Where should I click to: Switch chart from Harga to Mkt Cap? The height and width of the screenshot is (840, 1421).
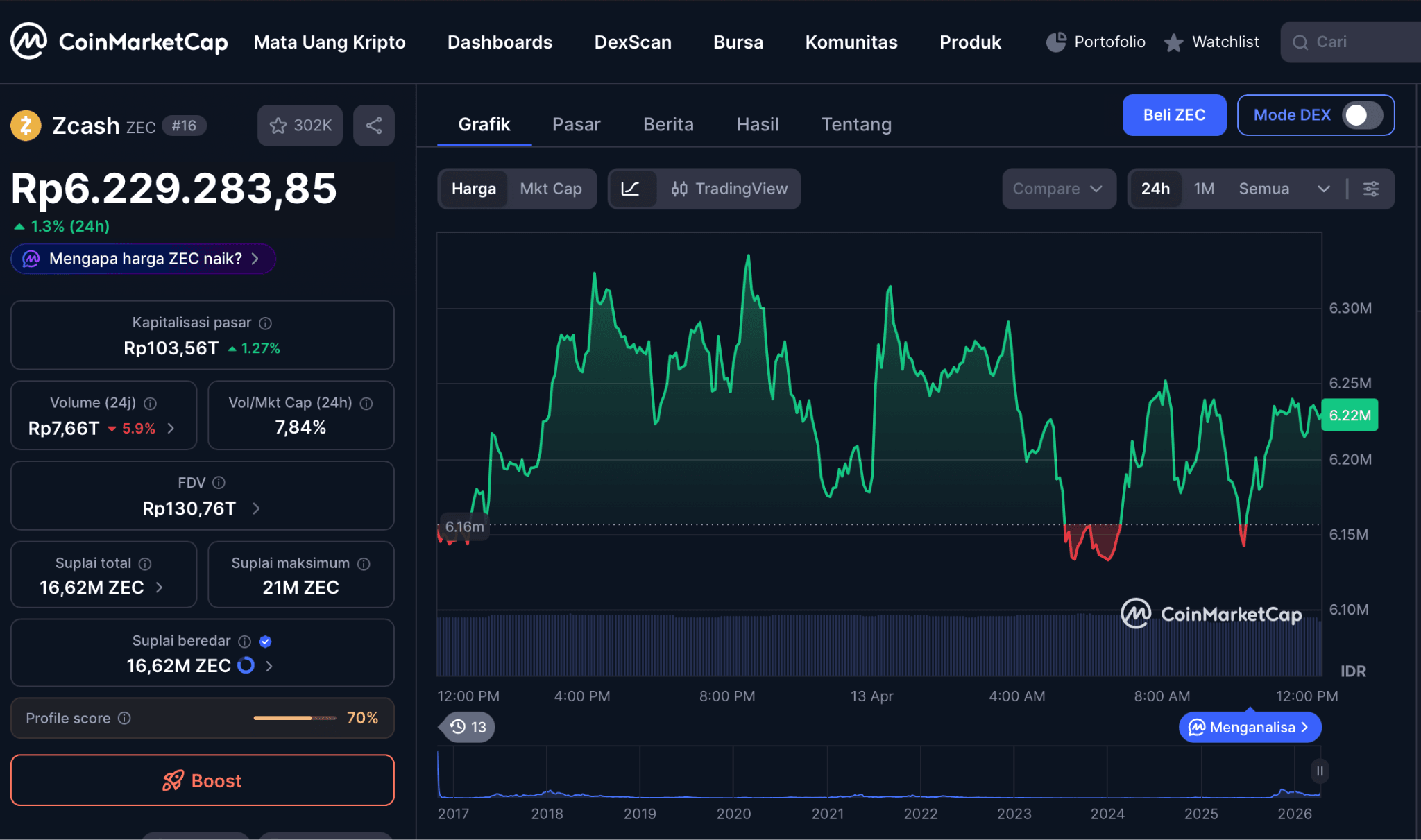point(551,189)
